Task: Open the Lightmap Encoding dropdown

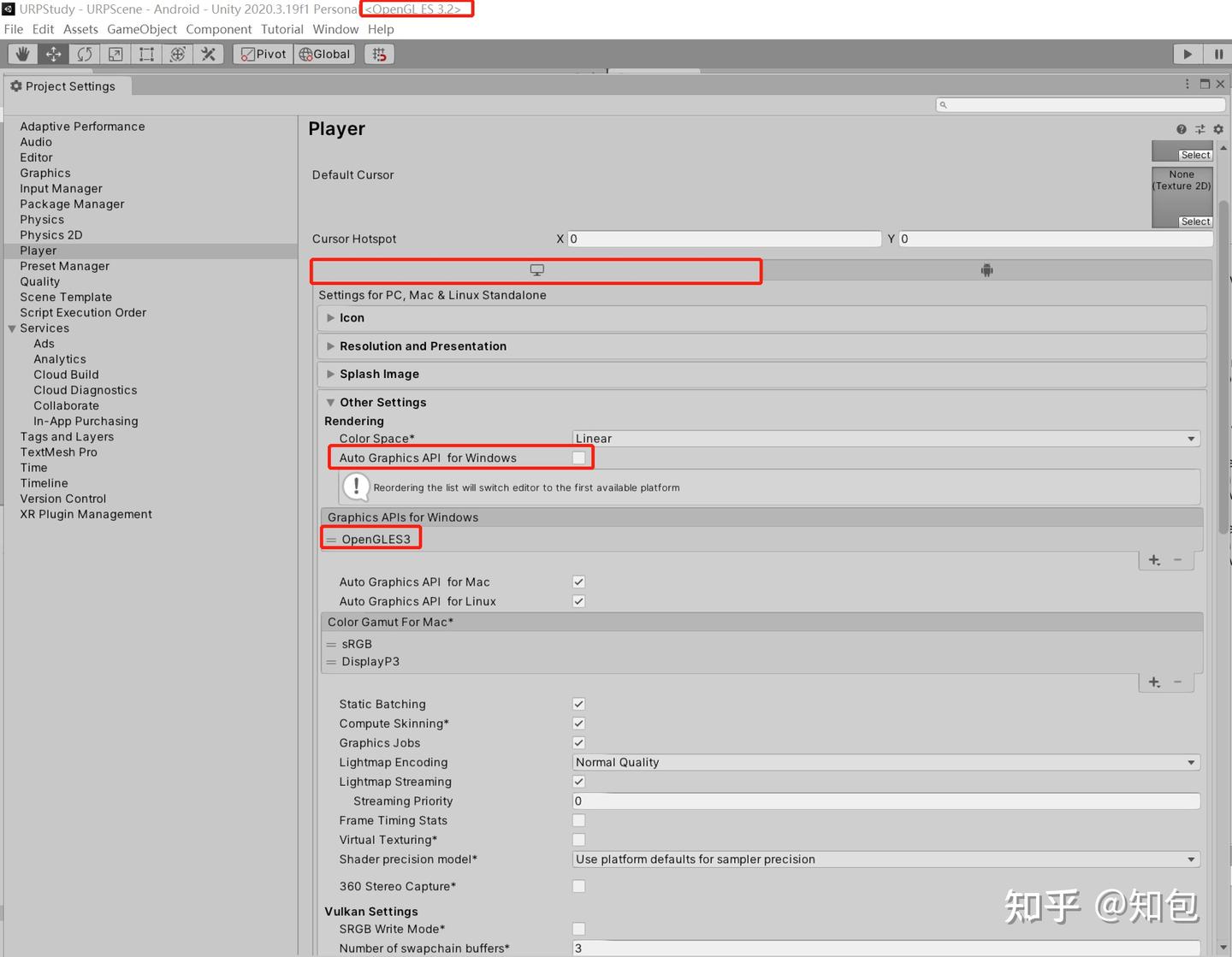Action: 885,762
